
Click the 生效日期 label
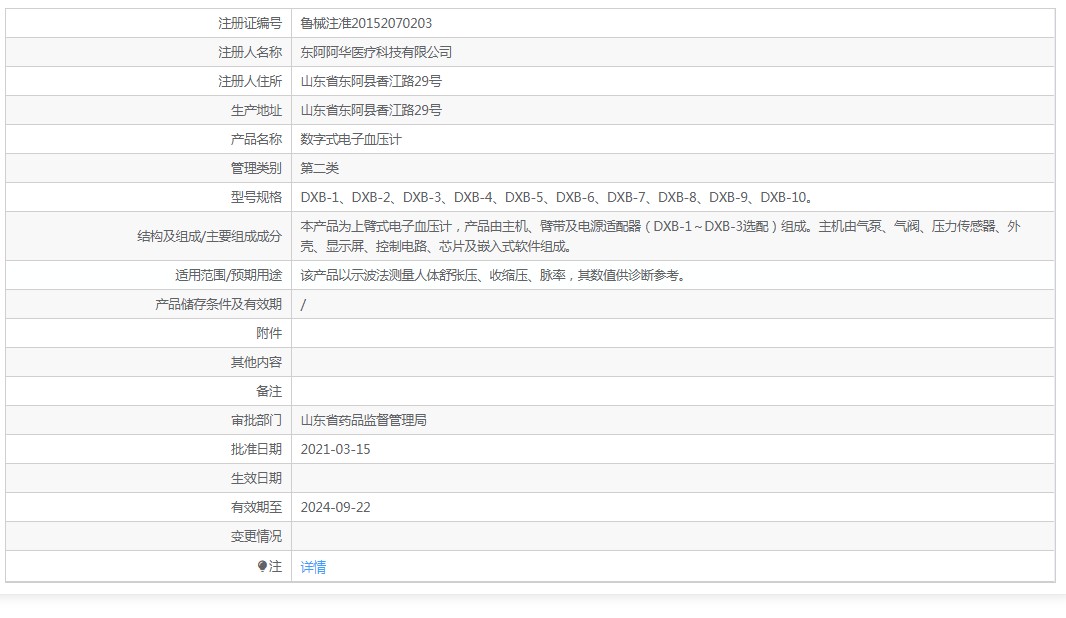click(256, 478)
